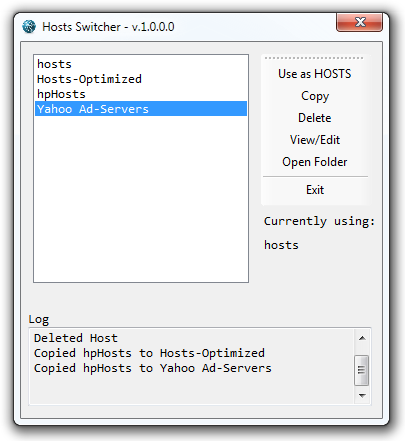Click the Exit button
Image resolution: width=405 pixels, height=441 pixels.
point(315,190)
